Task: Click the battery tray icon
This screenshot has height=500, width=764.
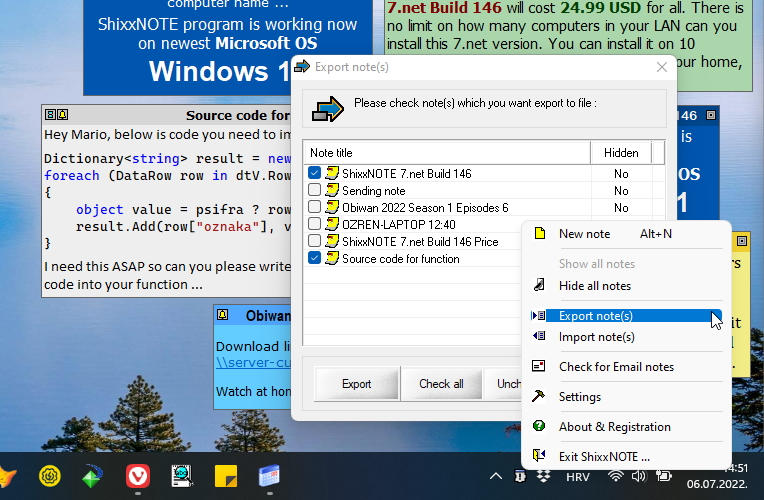Action: (664, 476)
